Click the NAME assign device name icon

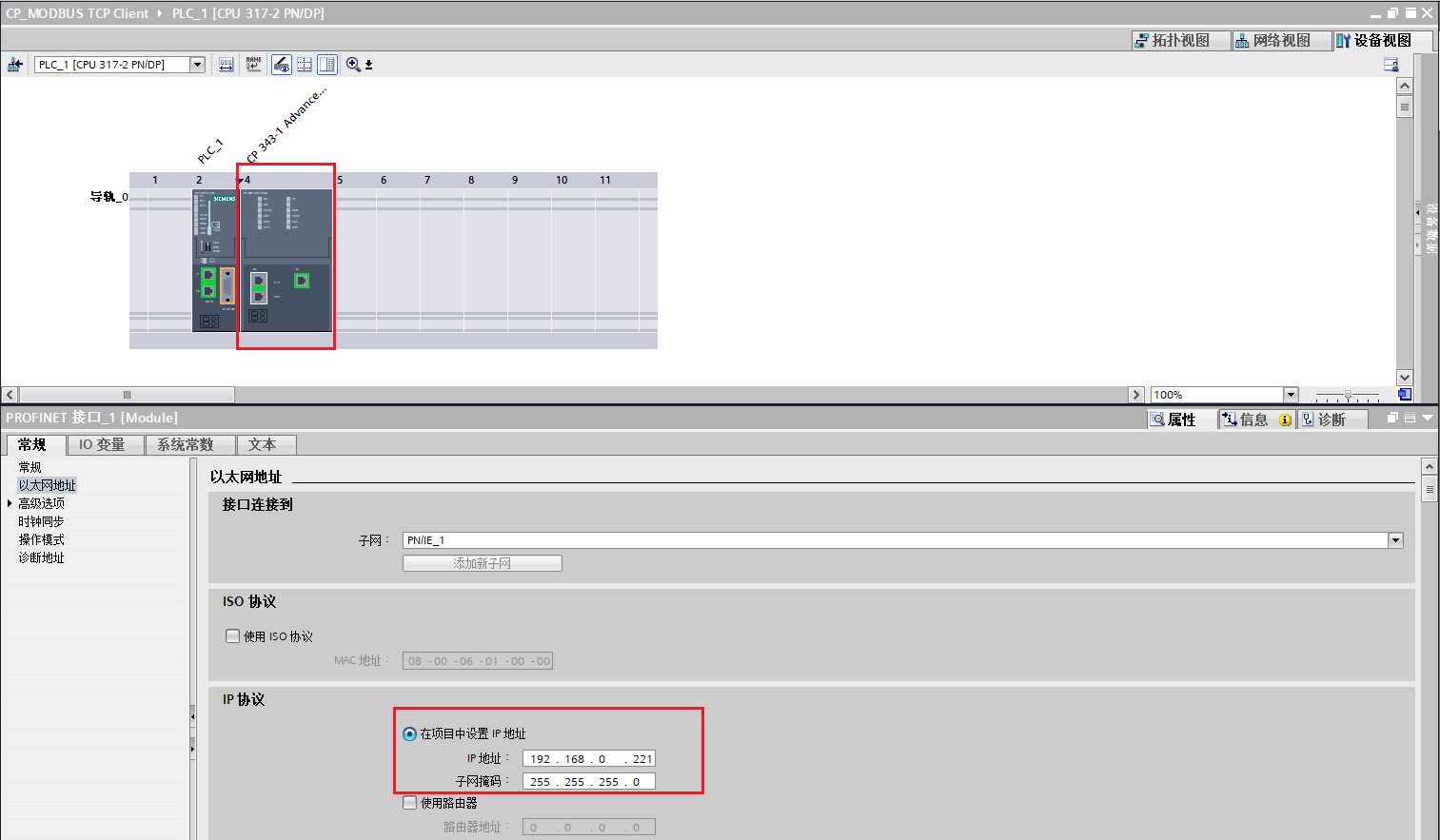(x=253, y=65)
